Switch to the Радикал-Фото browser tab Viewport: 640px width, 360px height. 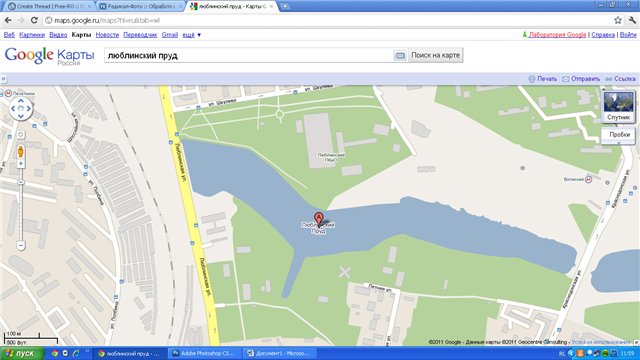[x=141, y=7]
